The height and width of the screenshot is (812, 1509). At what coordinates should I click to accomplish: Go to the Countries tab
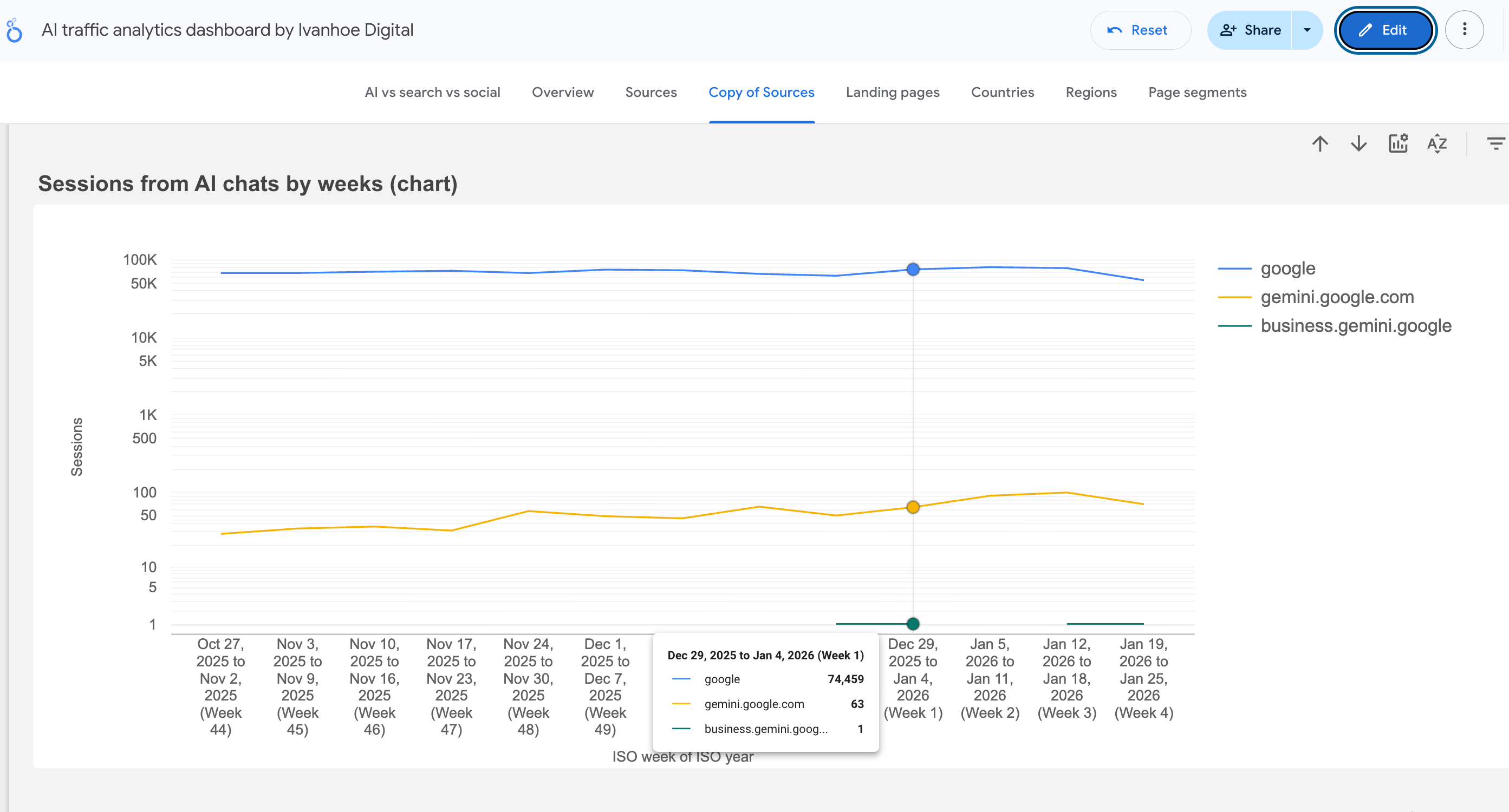[1002, 93]
